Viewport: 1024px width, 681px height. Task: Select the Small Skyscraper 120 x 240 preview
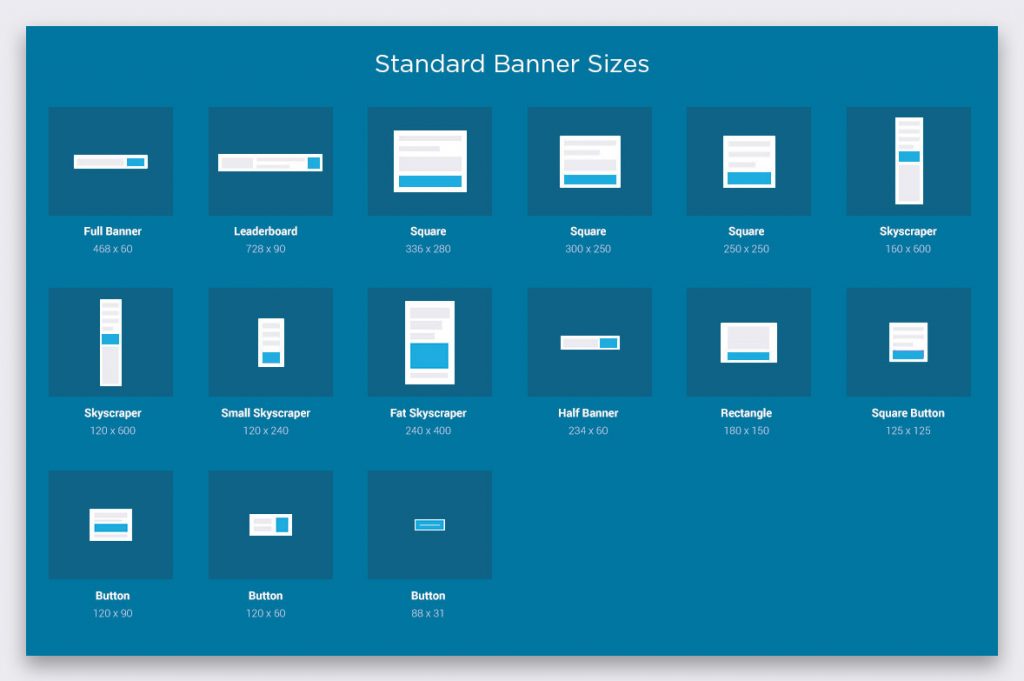pos(269,341)
